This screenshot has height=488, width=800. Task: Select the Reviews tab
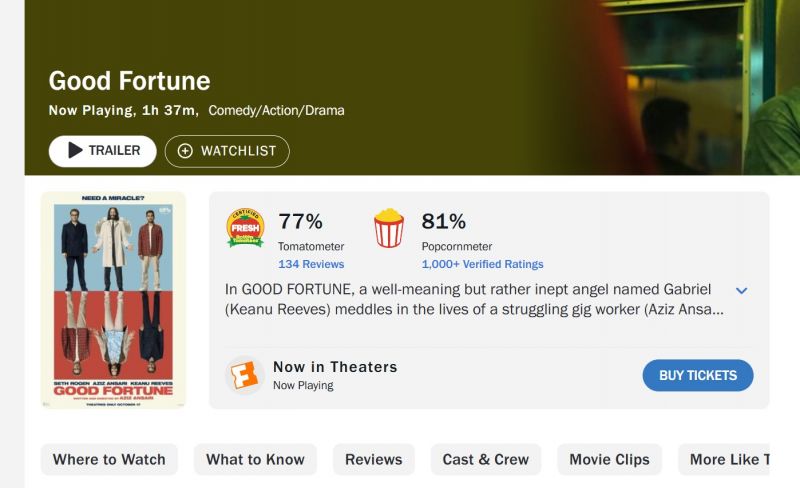[x=373, y=460]
